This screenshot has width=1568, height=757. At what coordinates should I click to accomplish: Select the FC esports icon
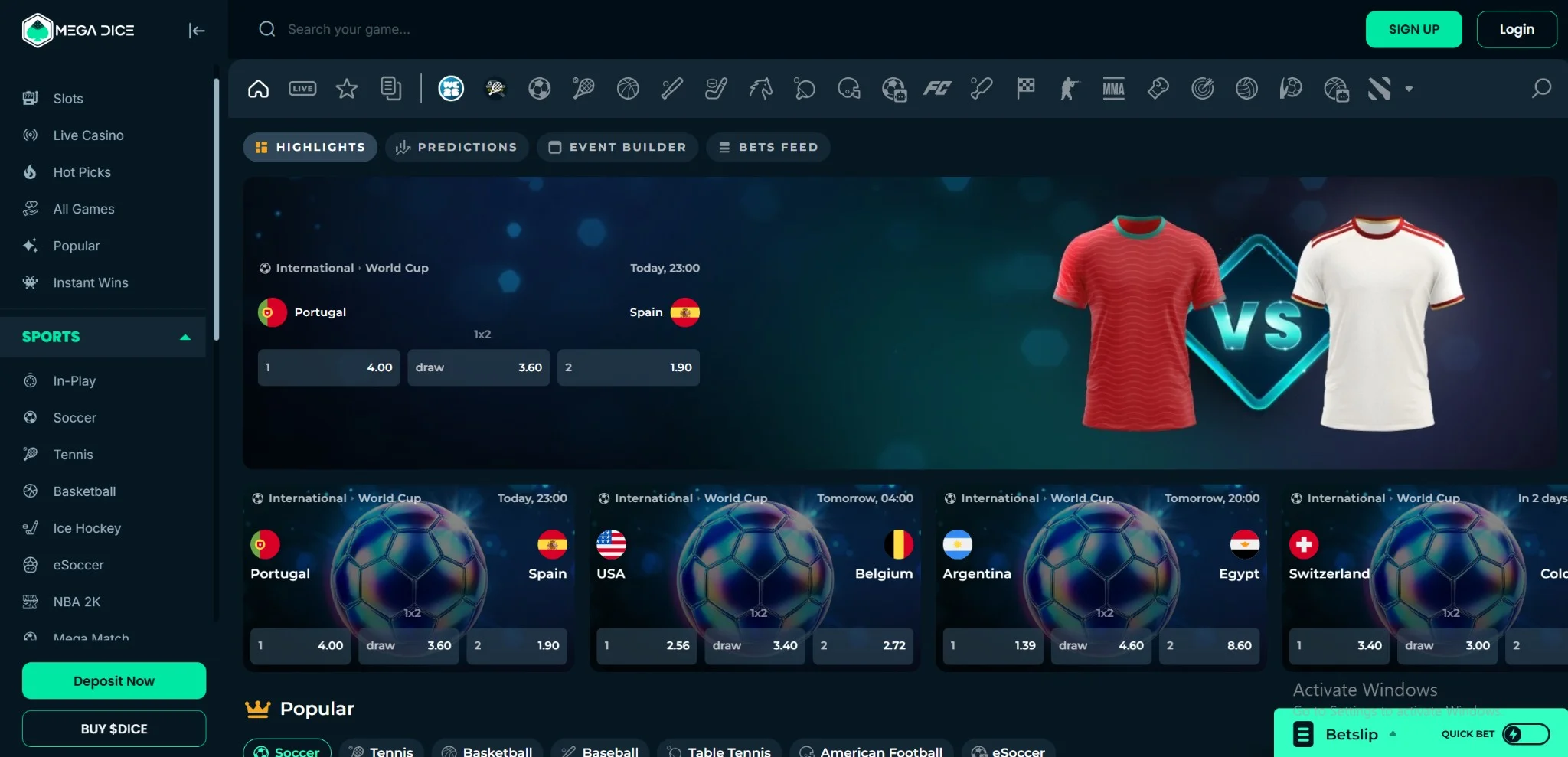(x=937, y=89)
